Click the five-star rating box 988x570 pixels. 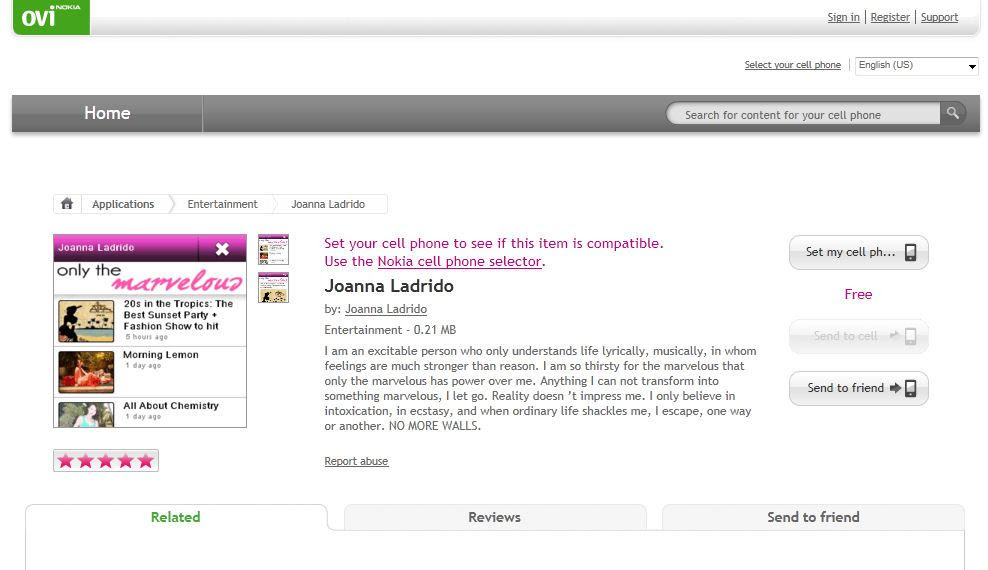pyautogui.click(x=106, y=460)
